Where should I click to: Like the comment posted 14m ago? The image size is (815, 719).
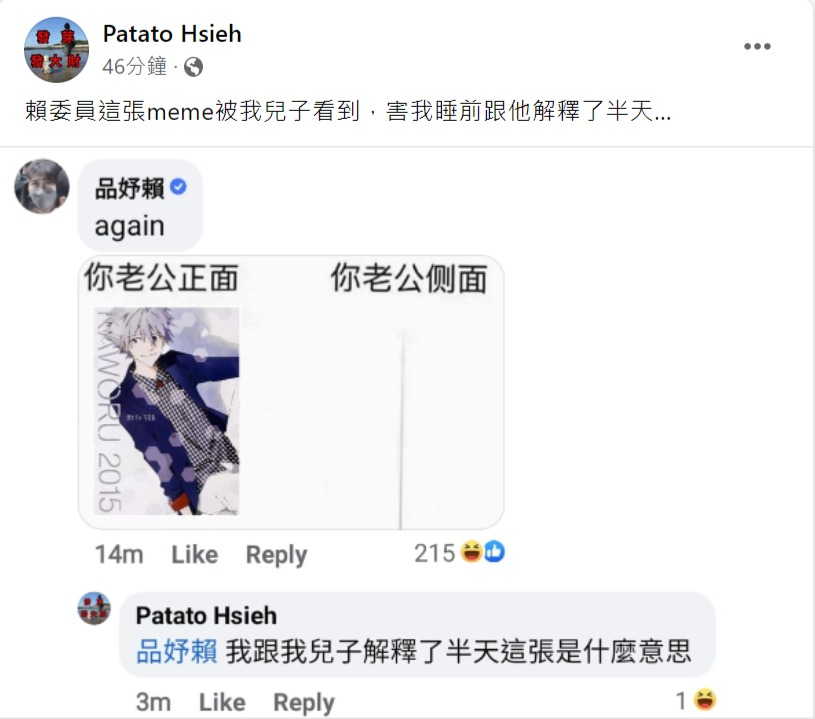coord(195,554)
